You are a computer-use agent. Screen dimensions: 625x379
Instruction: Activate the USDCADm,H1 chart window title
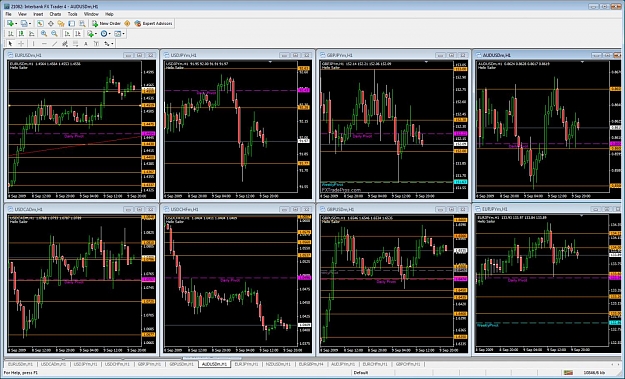point(28,209)
